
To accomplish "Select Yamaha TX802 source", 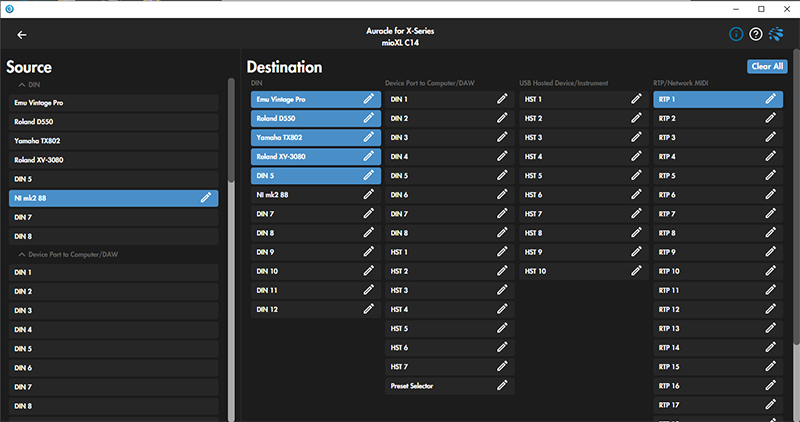I will coord(113,141).
